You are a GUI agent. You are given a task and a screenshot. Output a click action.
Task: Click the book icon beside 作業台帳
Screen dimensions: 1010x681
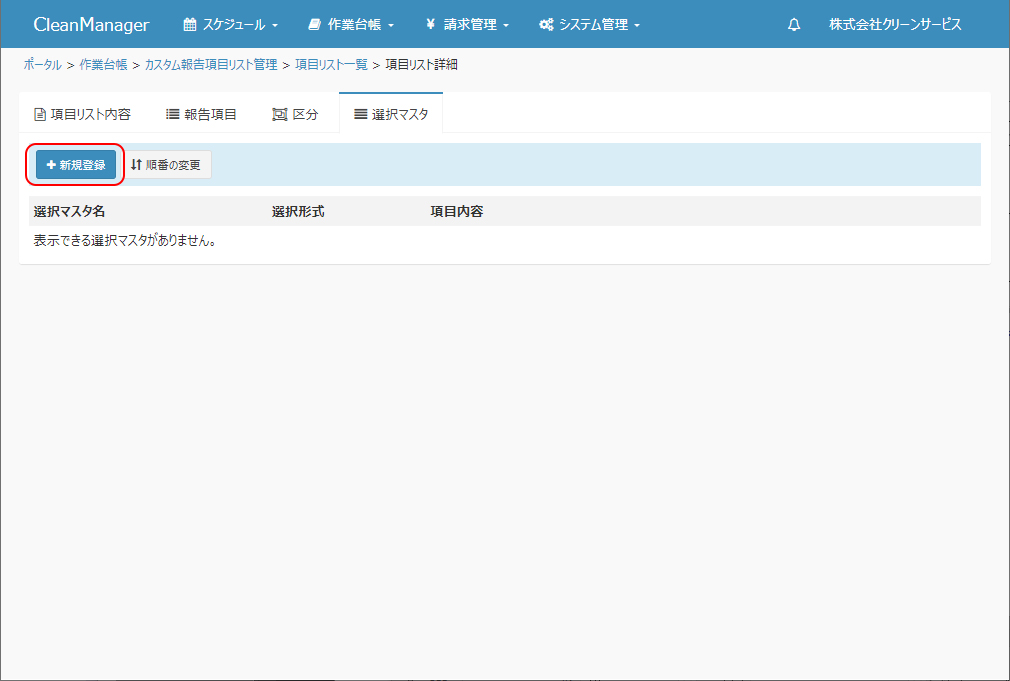[x=315, y=25]
